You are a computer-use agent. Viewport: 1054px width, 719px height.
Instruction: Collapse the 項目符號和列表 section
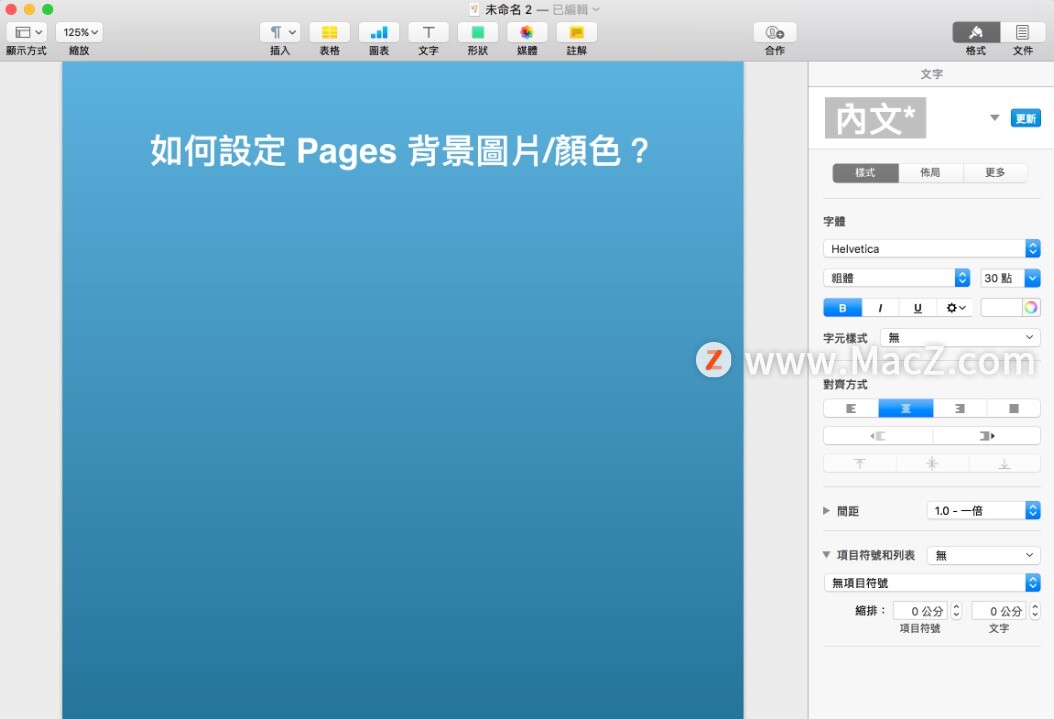pos(827,555)
